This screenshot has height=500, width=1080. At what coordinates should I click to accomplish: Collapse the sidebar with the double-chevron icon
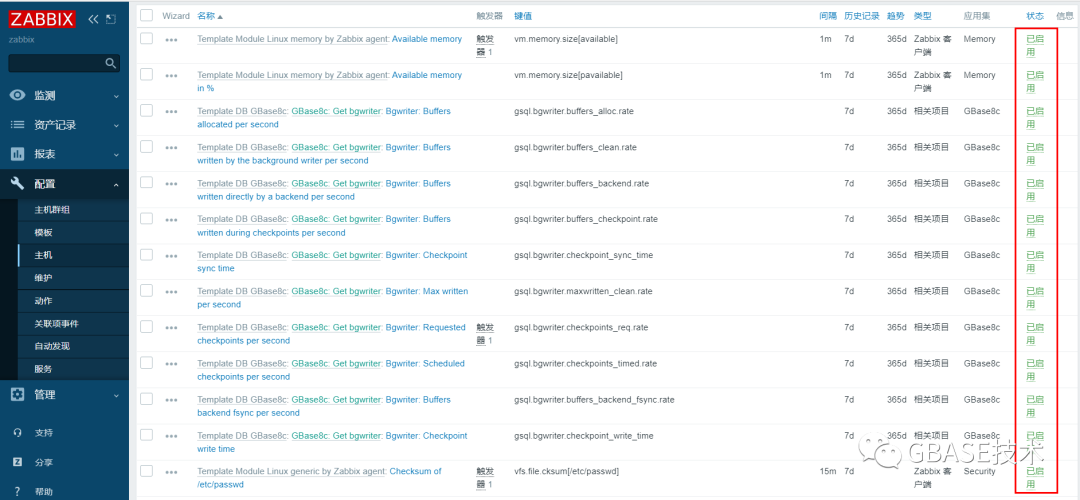tap(94, 20)
